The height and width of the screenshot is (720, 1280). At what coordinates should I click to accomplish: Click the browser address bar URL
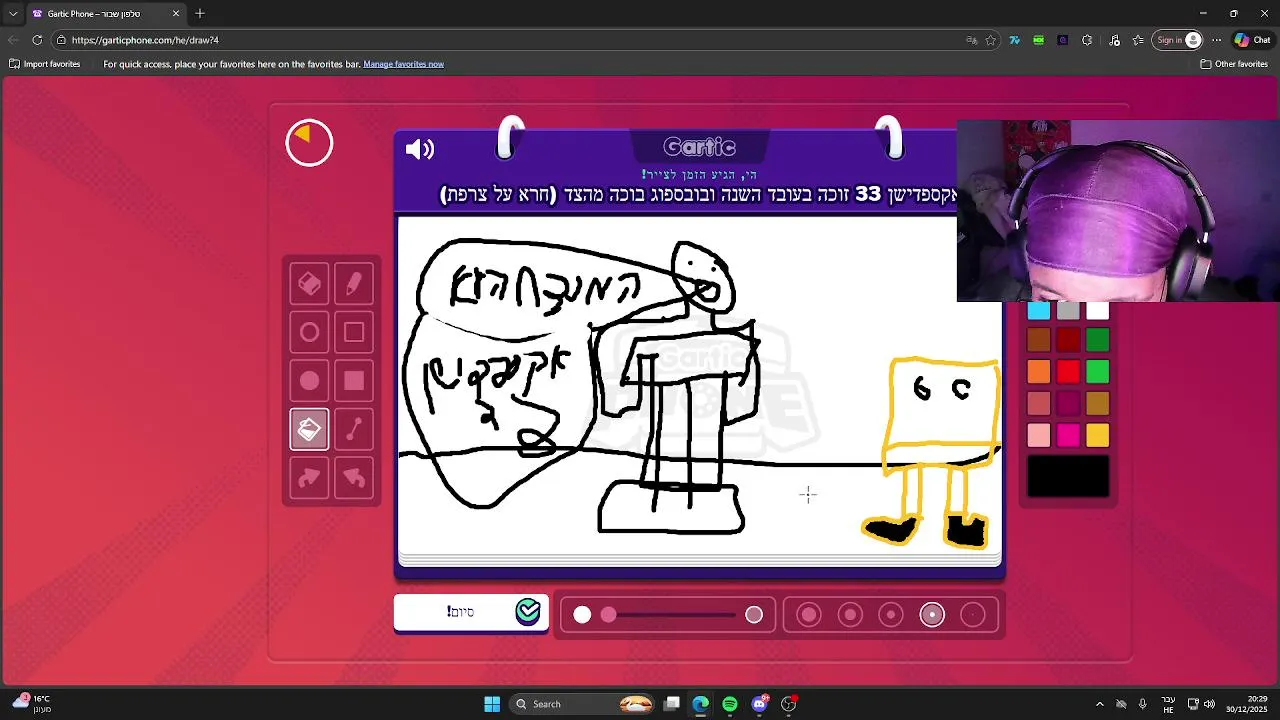[x=145, y=40]
